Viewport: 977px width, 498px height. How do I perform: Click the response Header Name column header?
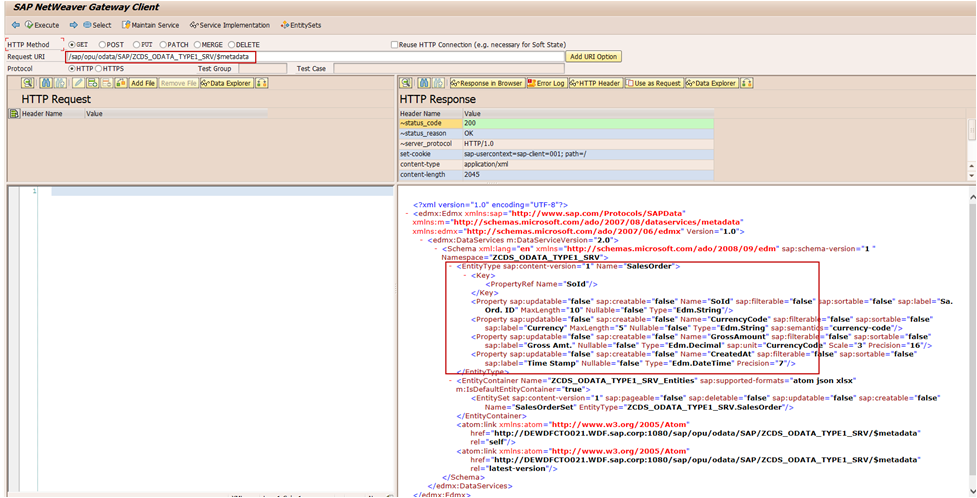coord(431,114)
